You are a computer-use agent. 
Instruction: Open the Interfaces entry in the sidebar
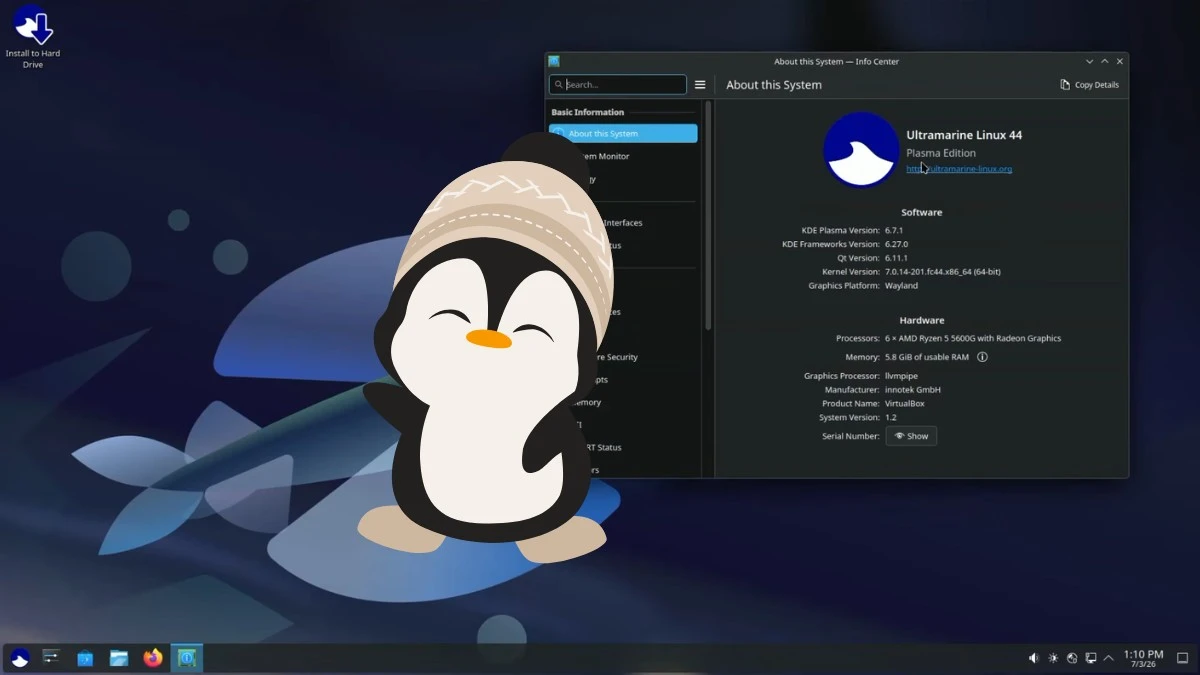tap(623, 223)
